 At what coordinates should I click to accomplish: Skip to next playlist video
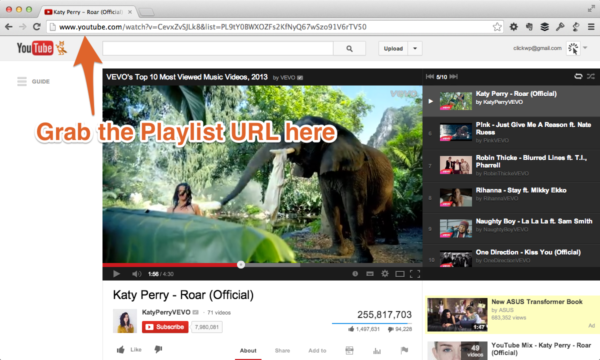tap(454, 77)
